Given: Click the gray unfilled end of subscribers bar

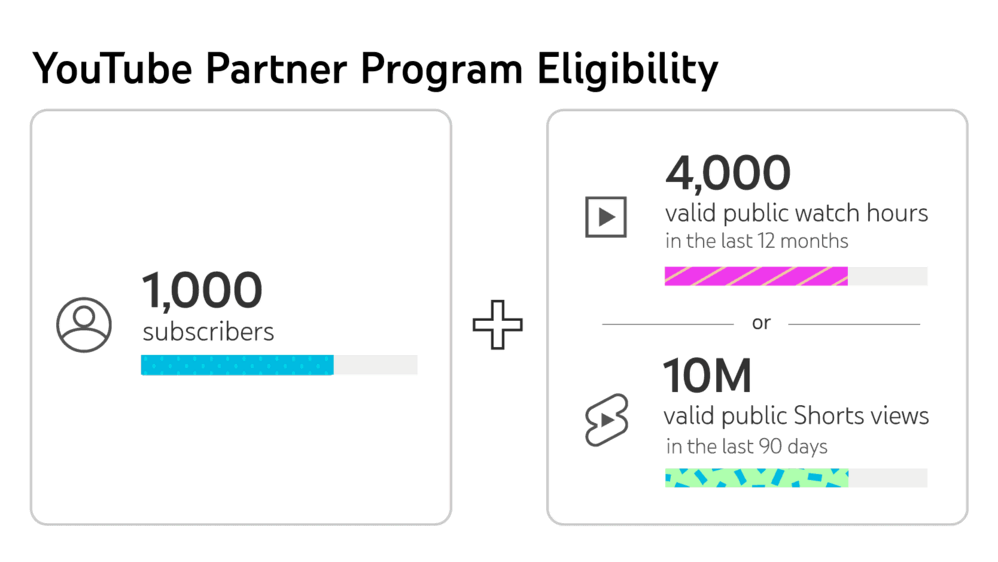Looking at the screenshot, I should coord(375,365).
